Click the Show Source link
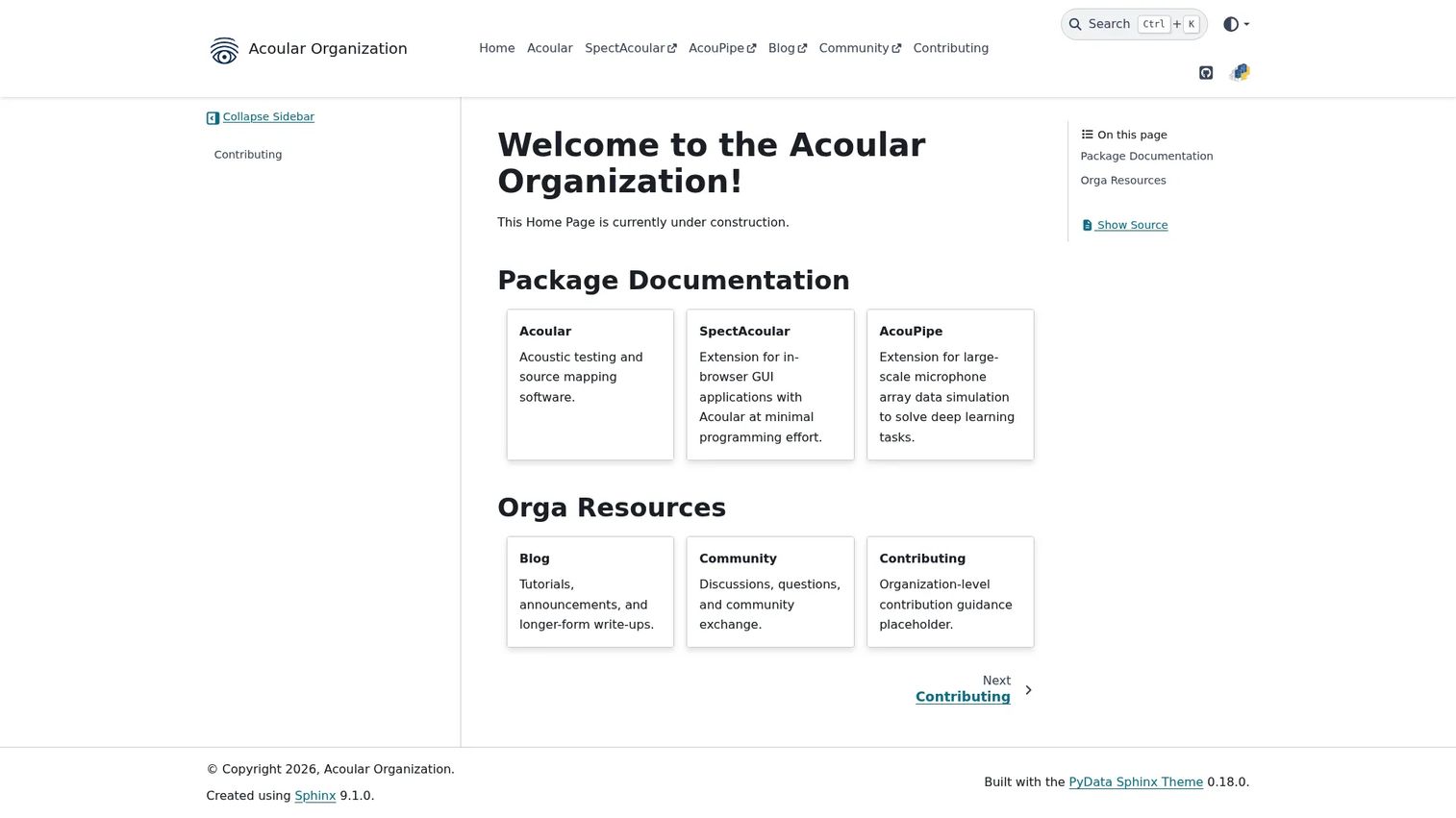This screenshot has width=1456, height=818. point(1125,225)
